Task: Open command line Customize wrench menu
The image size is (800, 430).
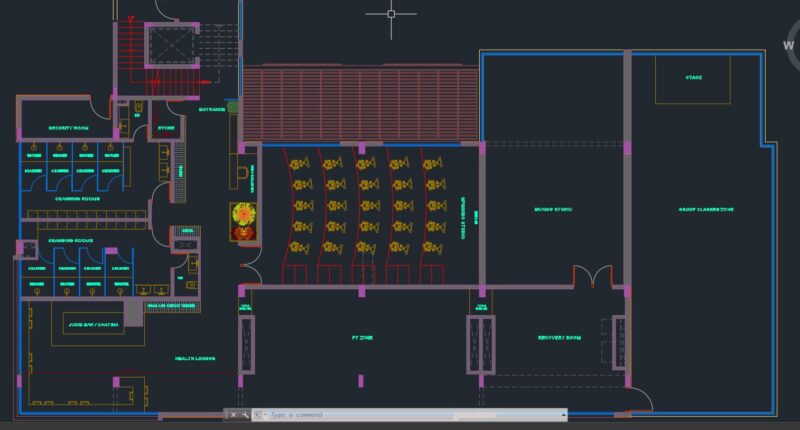Action: tap(245, 415)
